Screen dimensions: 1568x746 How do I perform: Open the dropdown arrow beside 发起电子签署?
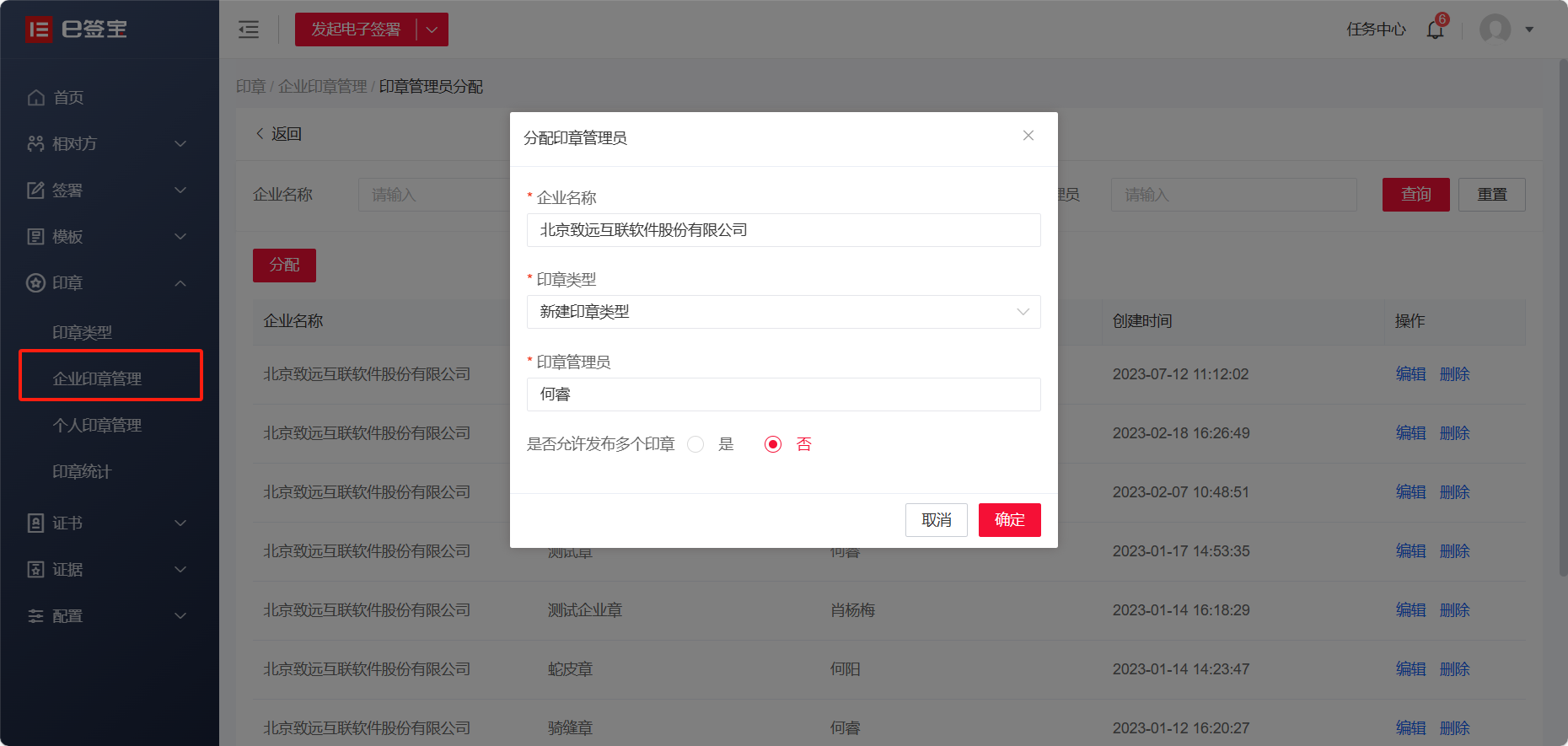(x=432, y=30)
